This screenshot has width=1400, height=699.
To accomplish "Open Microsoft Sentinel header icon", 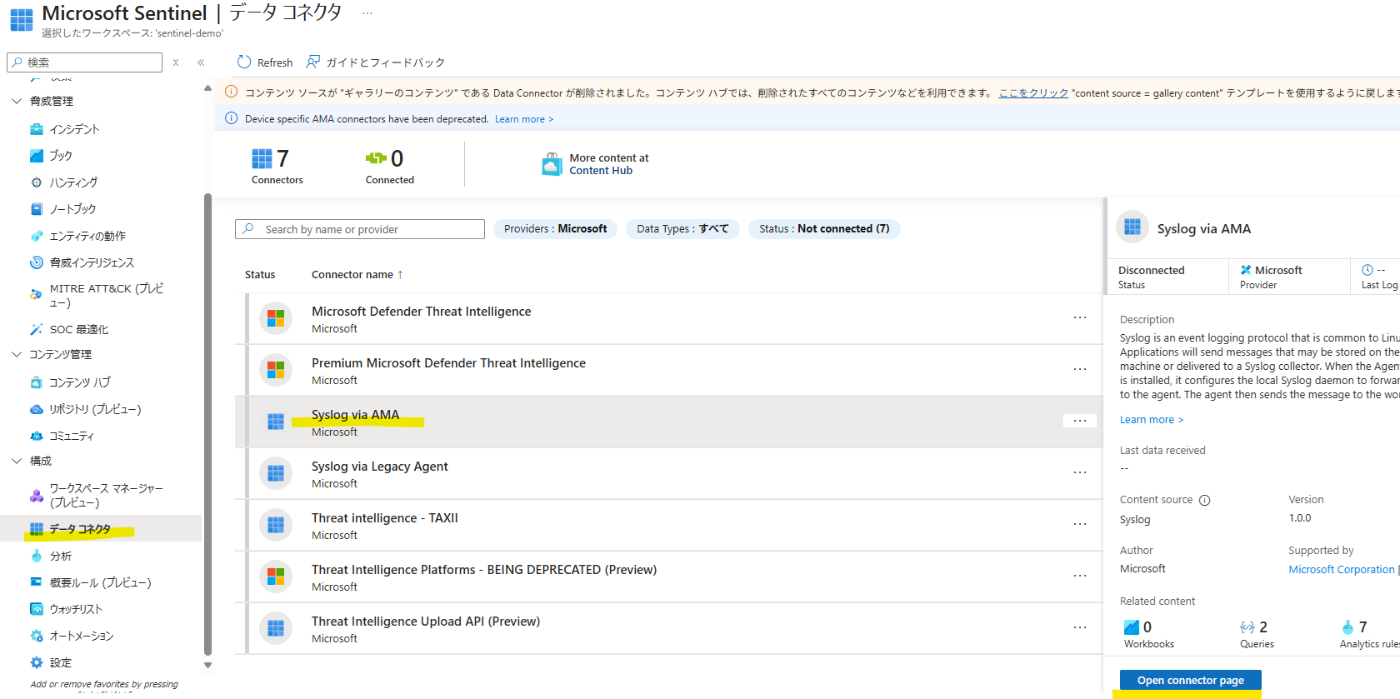I will coord(21,20).
